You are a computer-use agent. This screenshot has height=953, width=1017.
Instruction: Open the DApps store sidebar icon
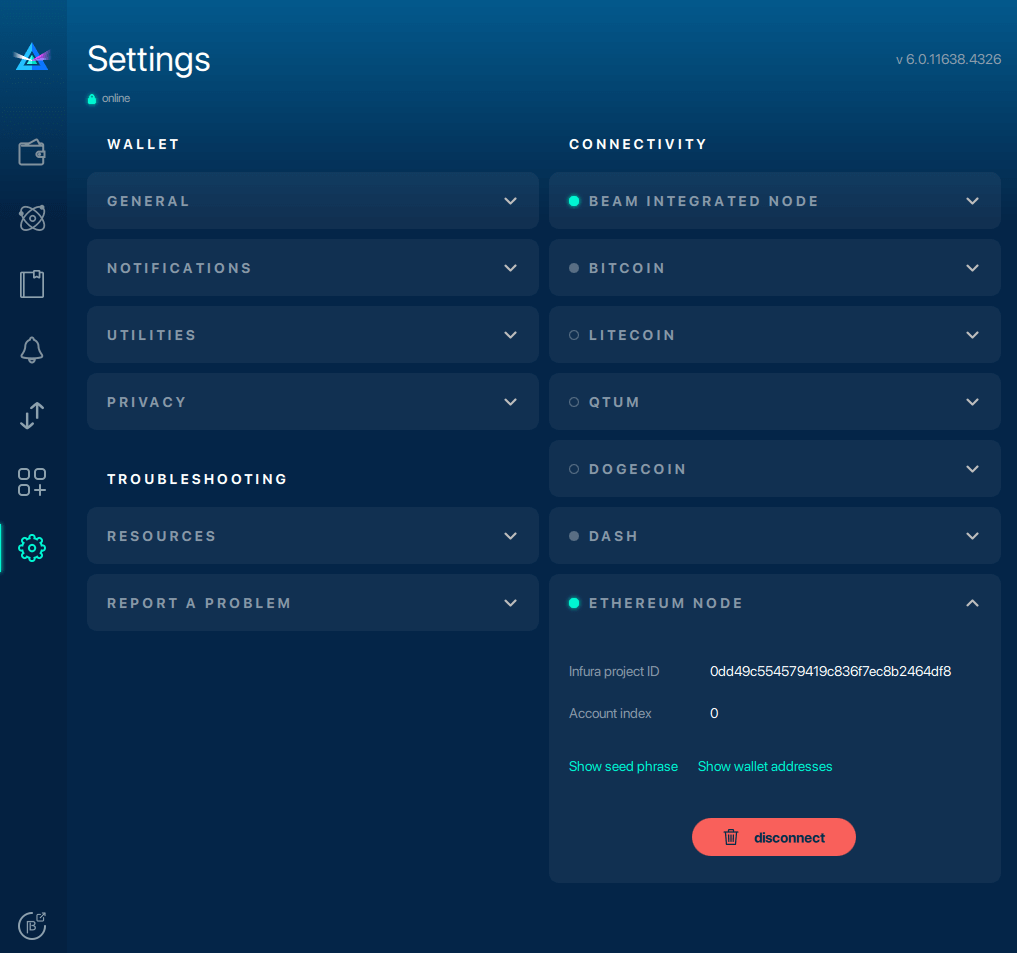click(x=32, y=482)
